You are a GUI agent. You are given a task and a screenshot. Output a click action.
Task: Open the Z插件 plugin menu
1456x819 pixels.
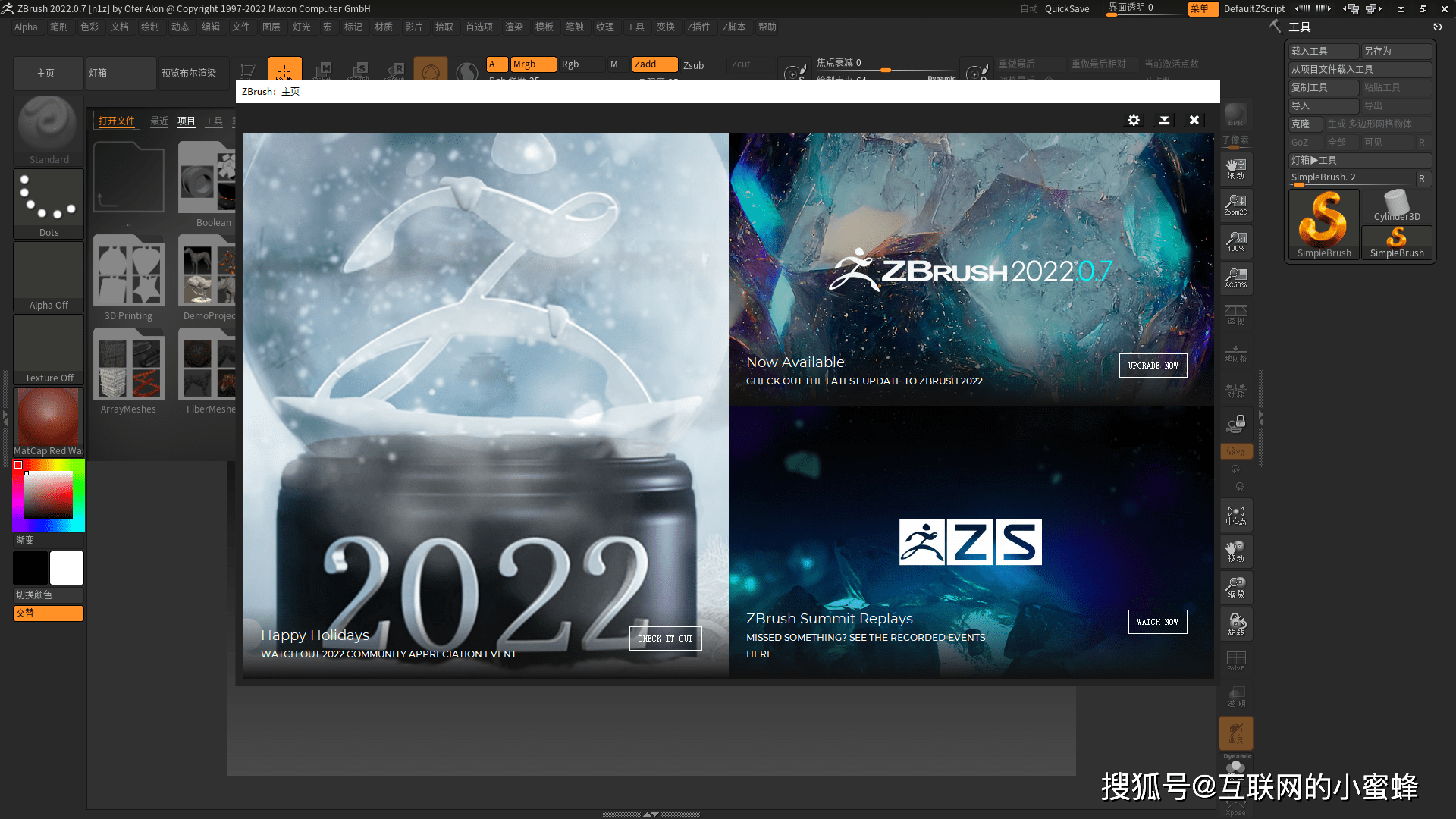click(x=698, y=27)
